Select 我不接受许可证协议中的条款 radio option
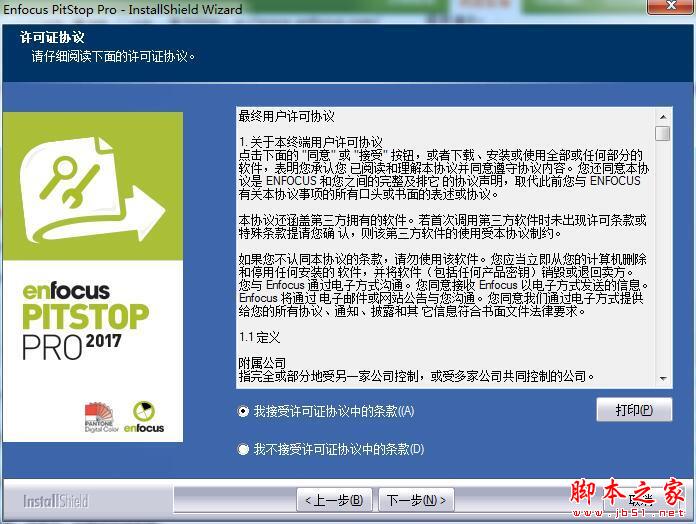The width and height of the screenshot is (696, 524). [x=243, y=449]
